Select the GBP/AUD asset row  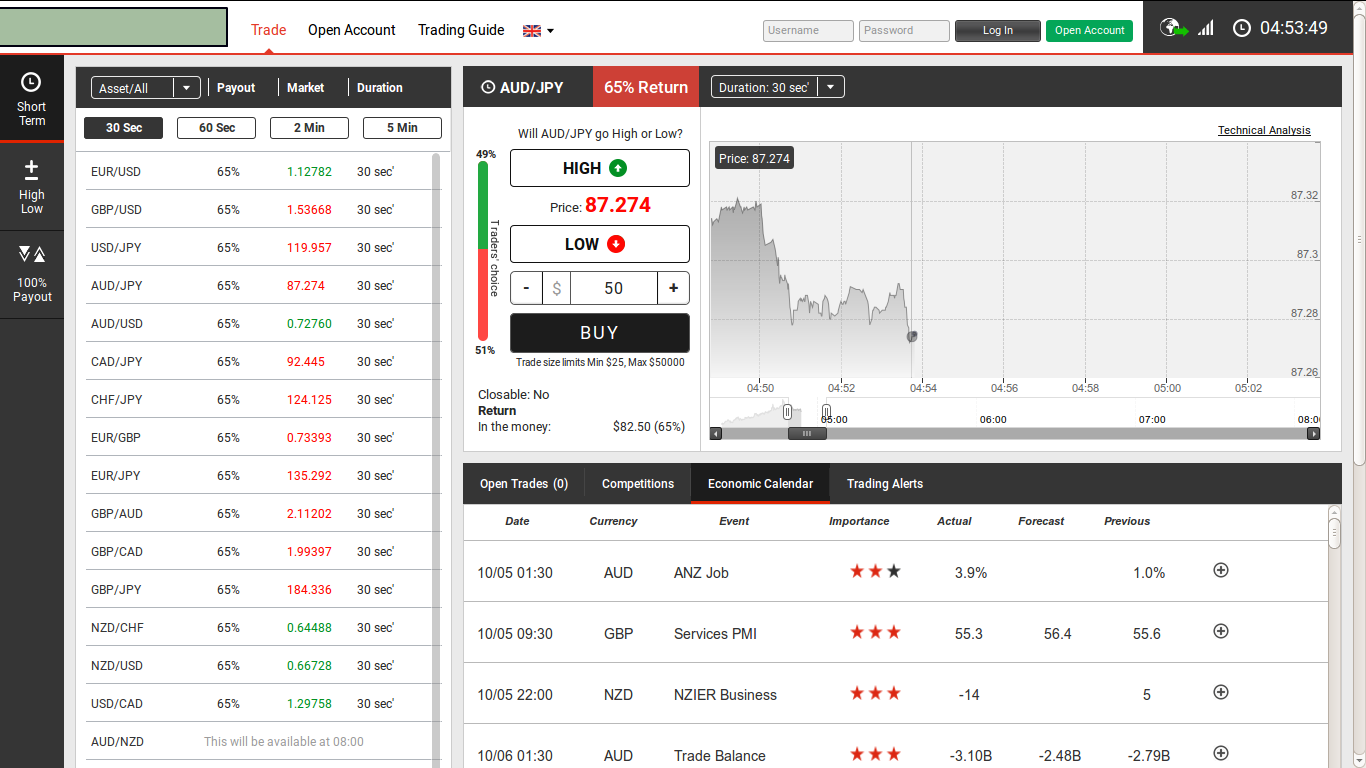click(x=258, y=514)
